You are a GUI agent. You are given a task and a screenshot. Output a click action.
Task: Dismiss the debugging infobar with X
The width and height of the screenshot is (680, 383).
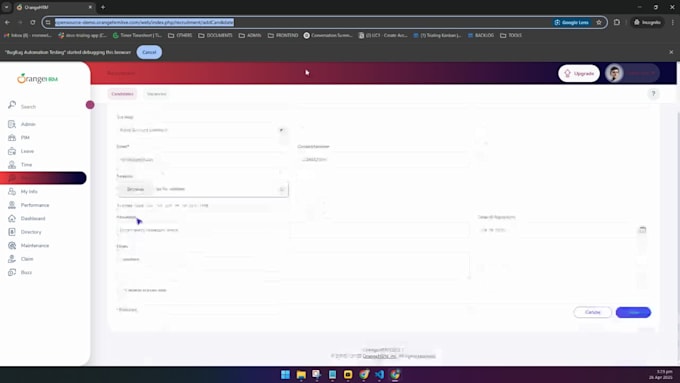(x=671, y=52)
